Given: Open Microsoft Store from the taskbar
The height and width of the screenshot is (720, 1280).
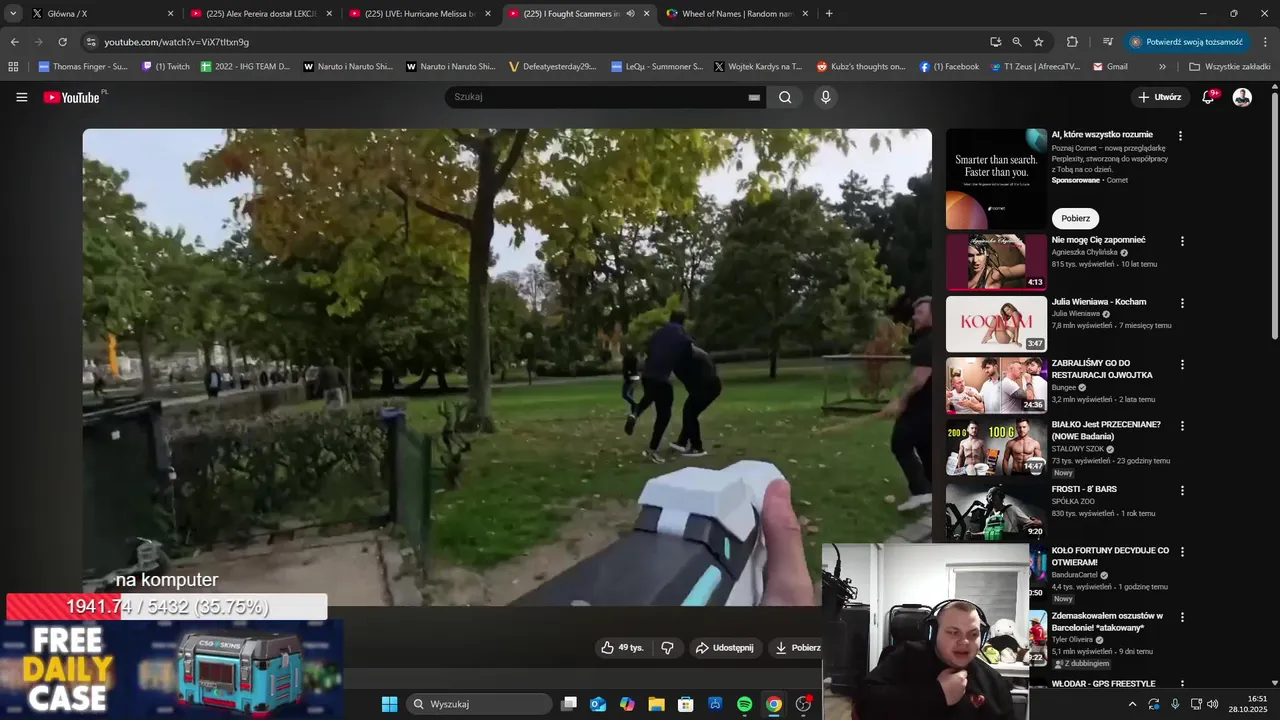Looking at the screenshot, I should [x=685, y=704].
